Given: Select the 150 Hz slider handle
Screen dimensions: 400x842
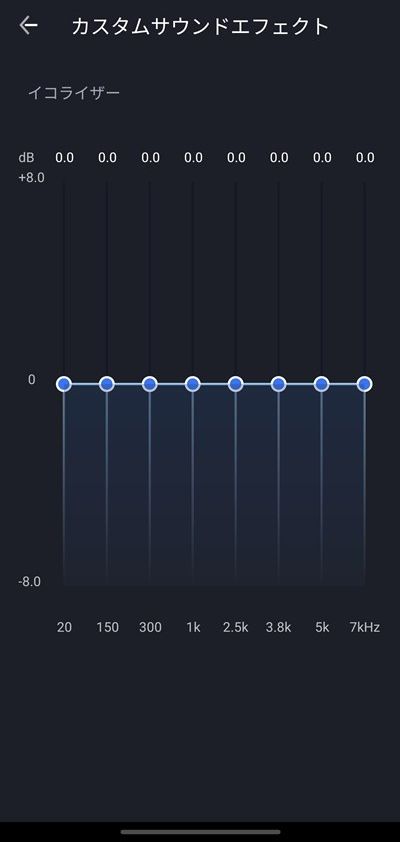Looking at the screenshot, I should 107,384.
